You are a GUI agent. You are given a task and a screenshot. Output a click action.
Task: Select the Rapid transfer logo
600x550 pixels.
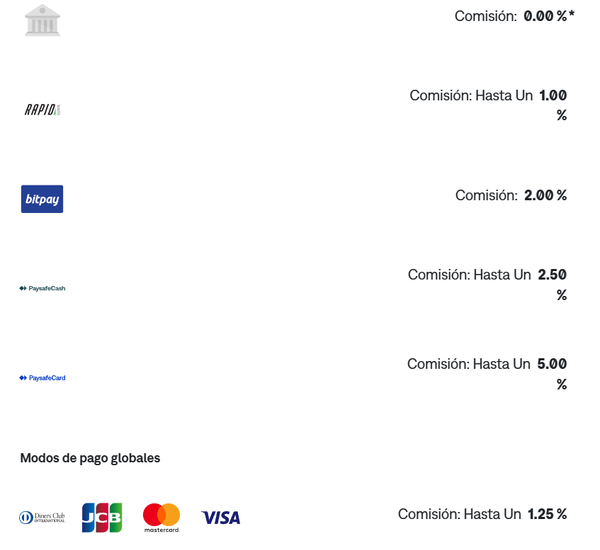click(x=42, y=110)
